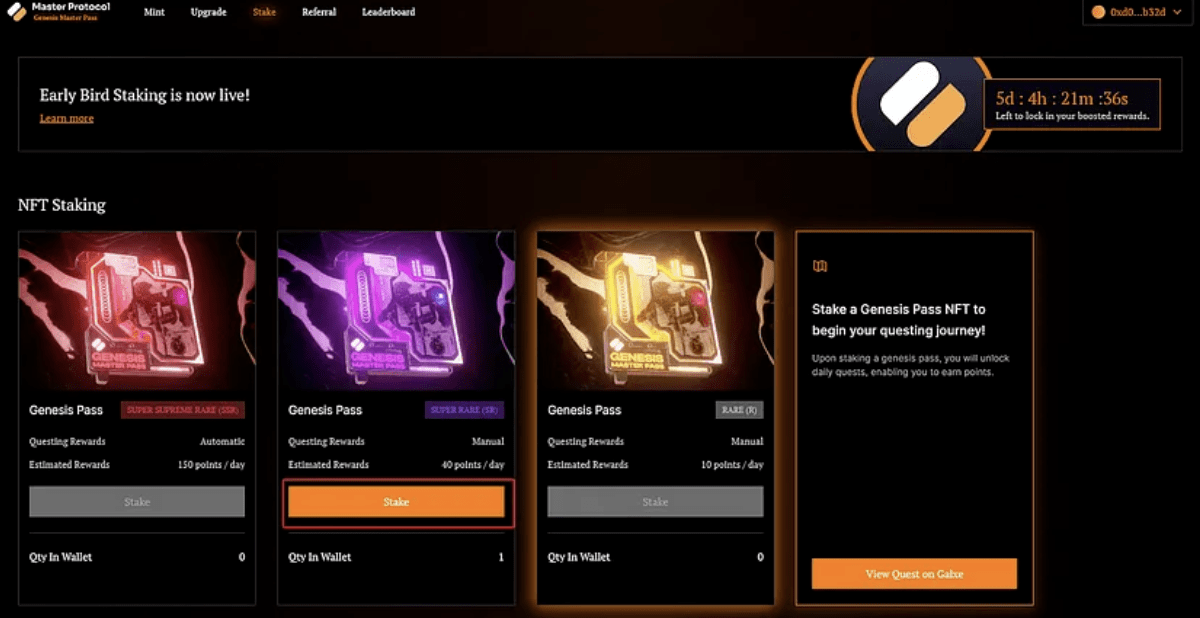
Task: Click the RARE (R) badge
Action: 740,410
